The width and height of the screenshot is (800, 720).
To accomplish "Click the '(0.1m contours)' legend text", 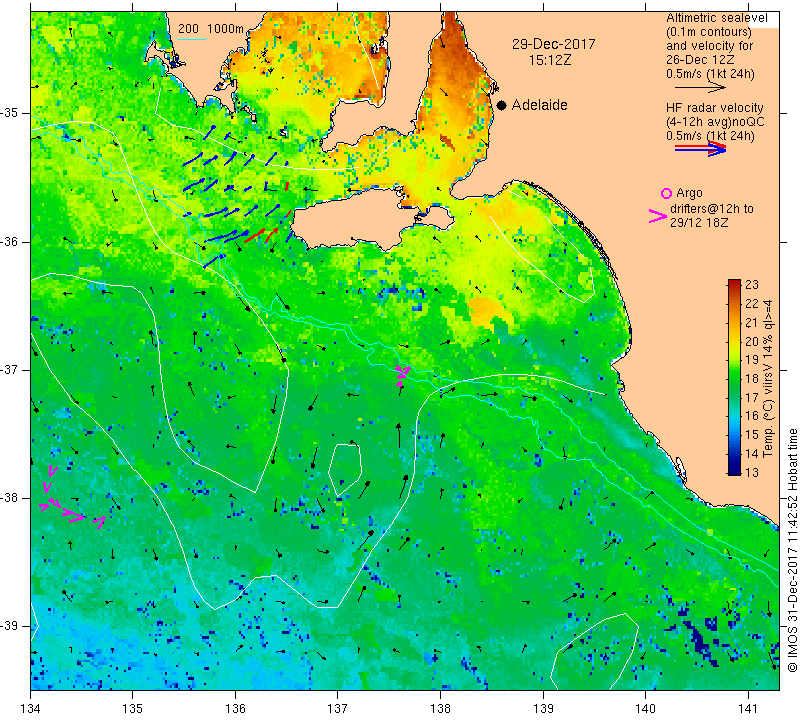I will tap(709, 32).
